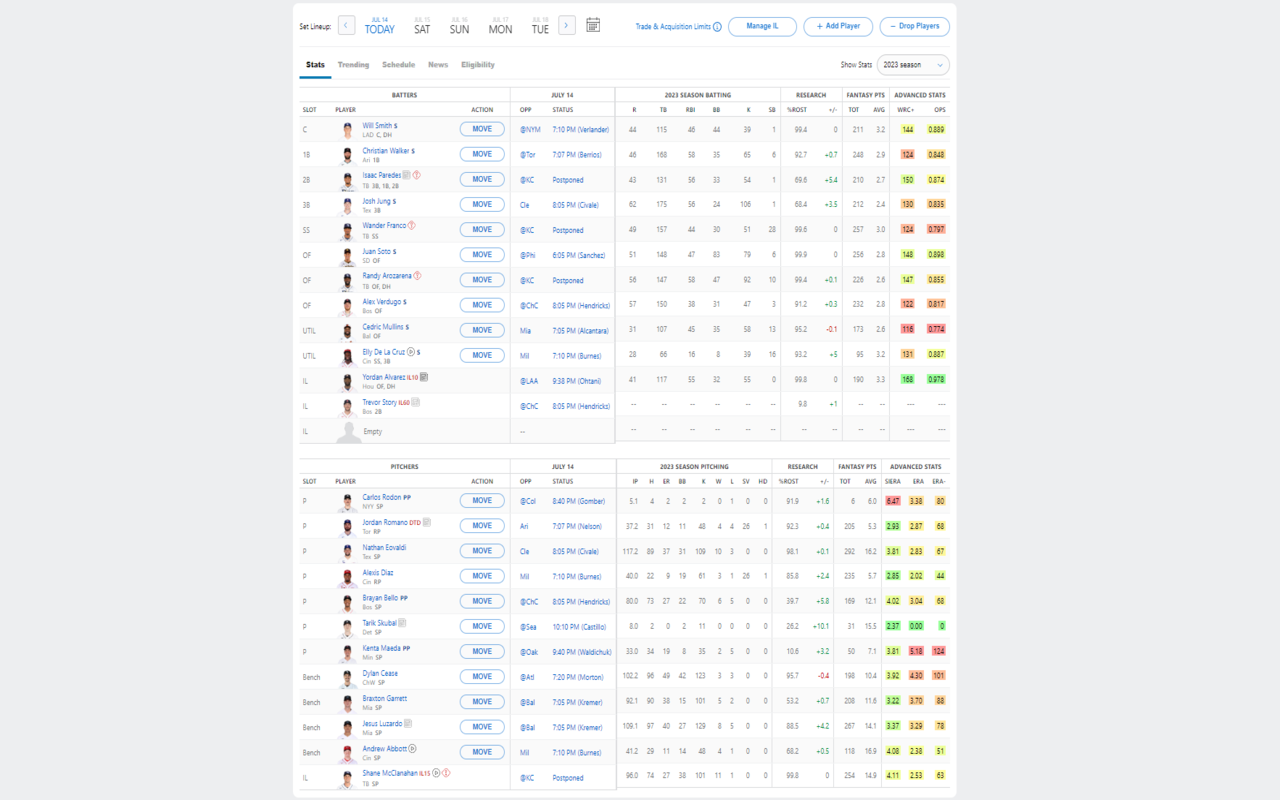The image size is (1280, 800).
Task: Select MON lineup date
Action: [500, 26]
